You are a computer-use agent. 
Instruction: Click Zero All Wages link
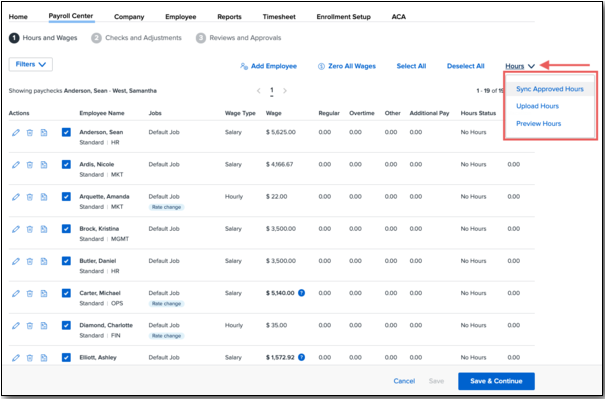point(346,66)
